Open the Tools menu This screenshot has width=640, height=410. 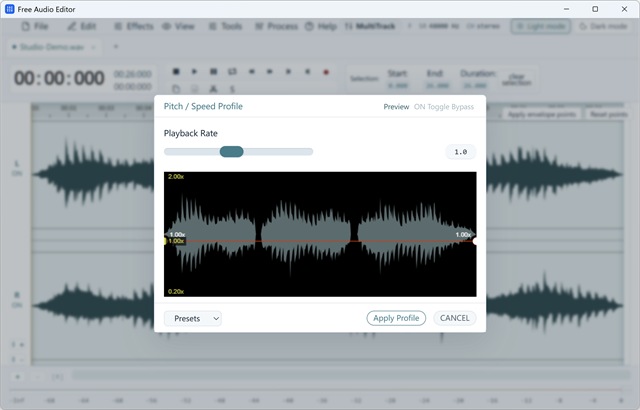click(x=226, y=27)
